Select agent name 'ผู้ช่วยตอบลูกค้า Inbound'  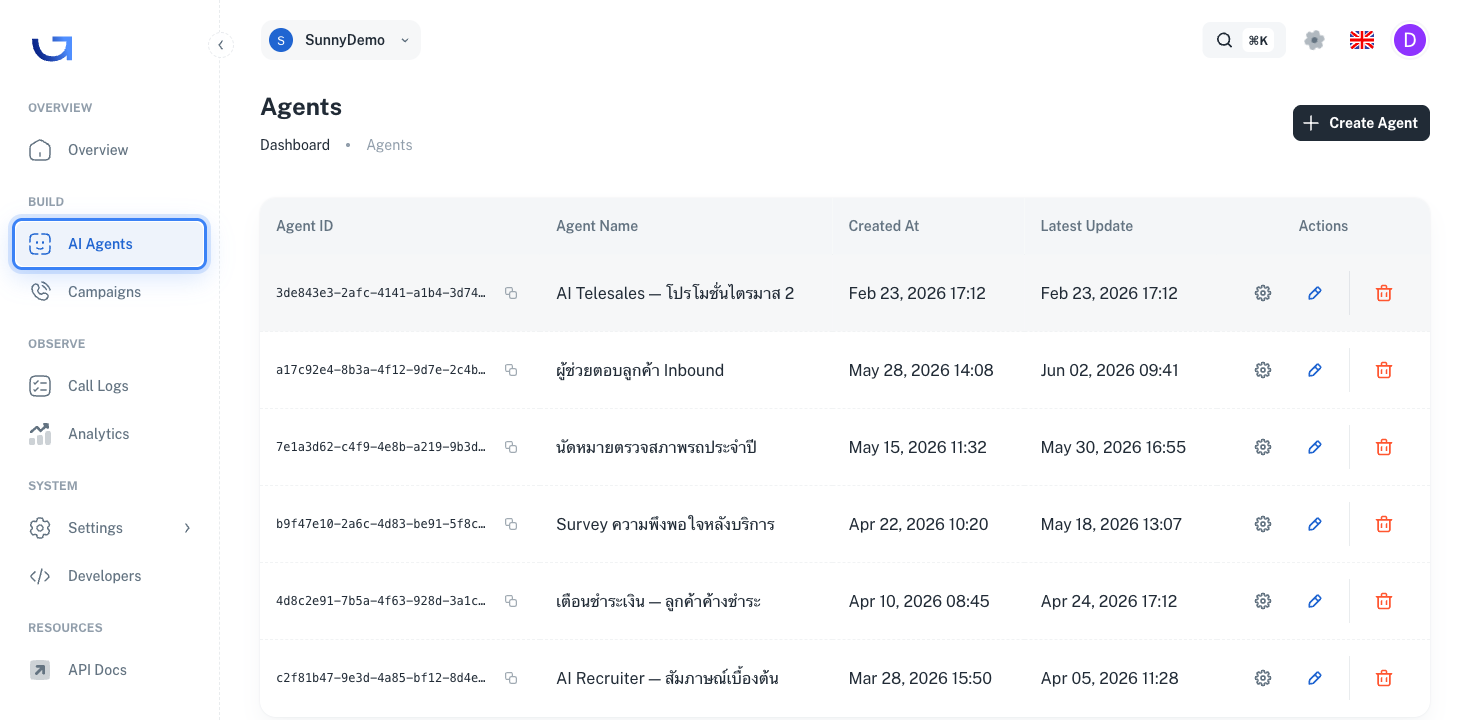point(640,370)
